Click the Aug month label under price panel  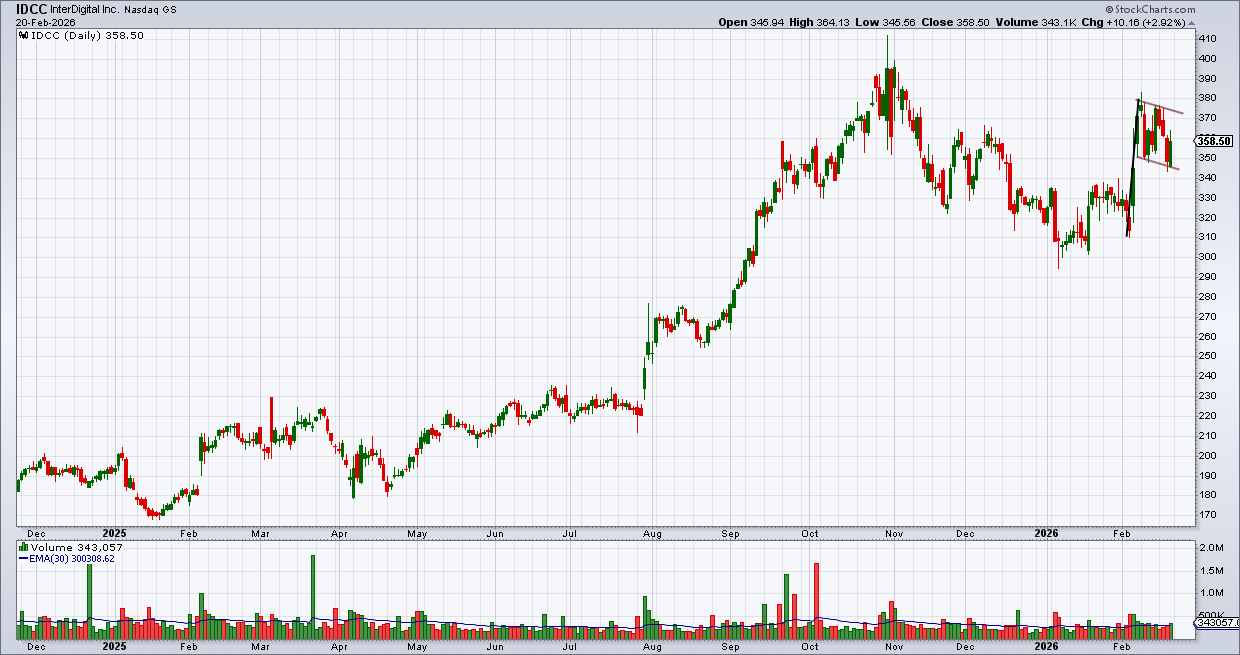coord(652,535)
